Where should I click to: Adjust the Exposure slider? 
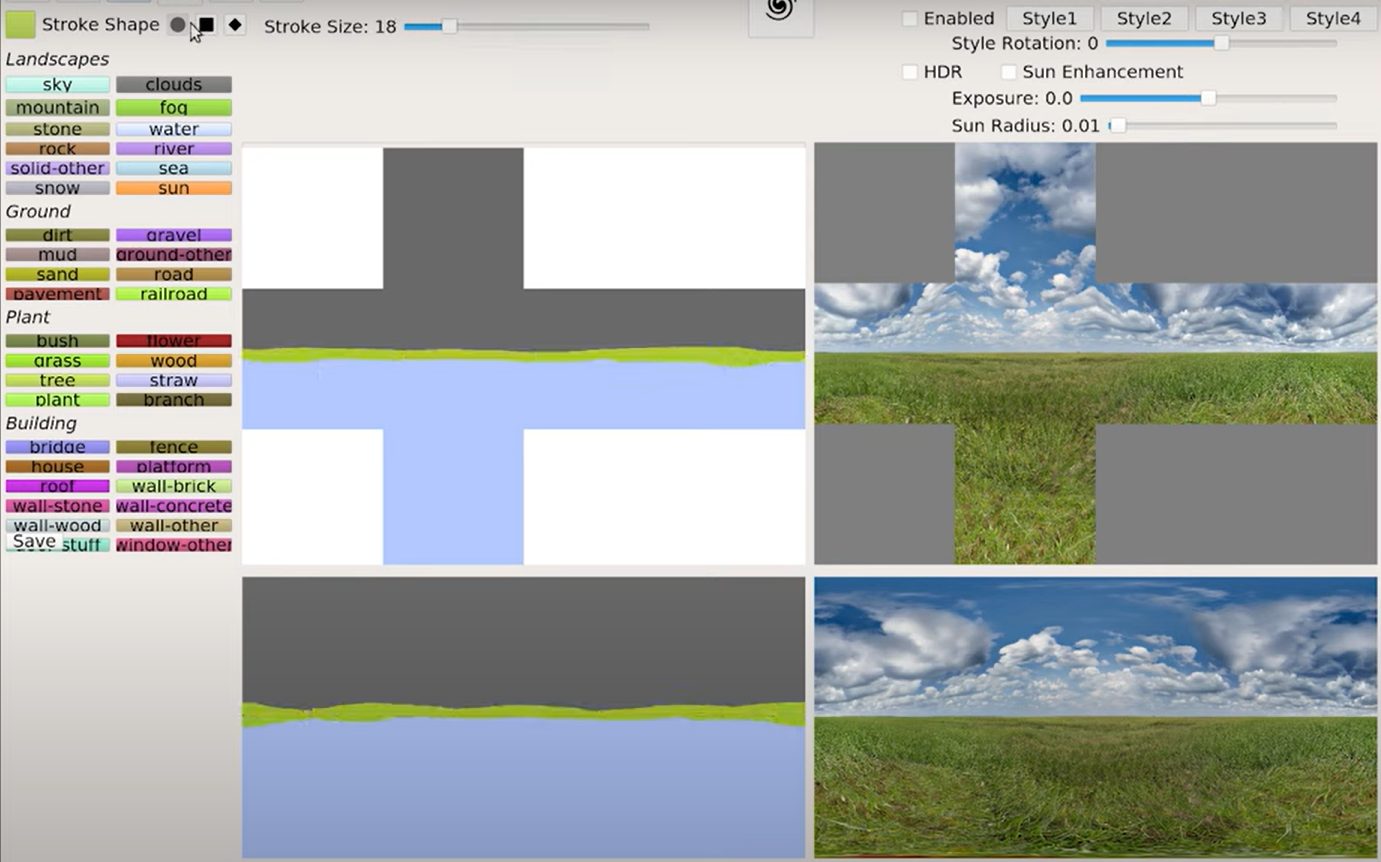[1208, 99]
